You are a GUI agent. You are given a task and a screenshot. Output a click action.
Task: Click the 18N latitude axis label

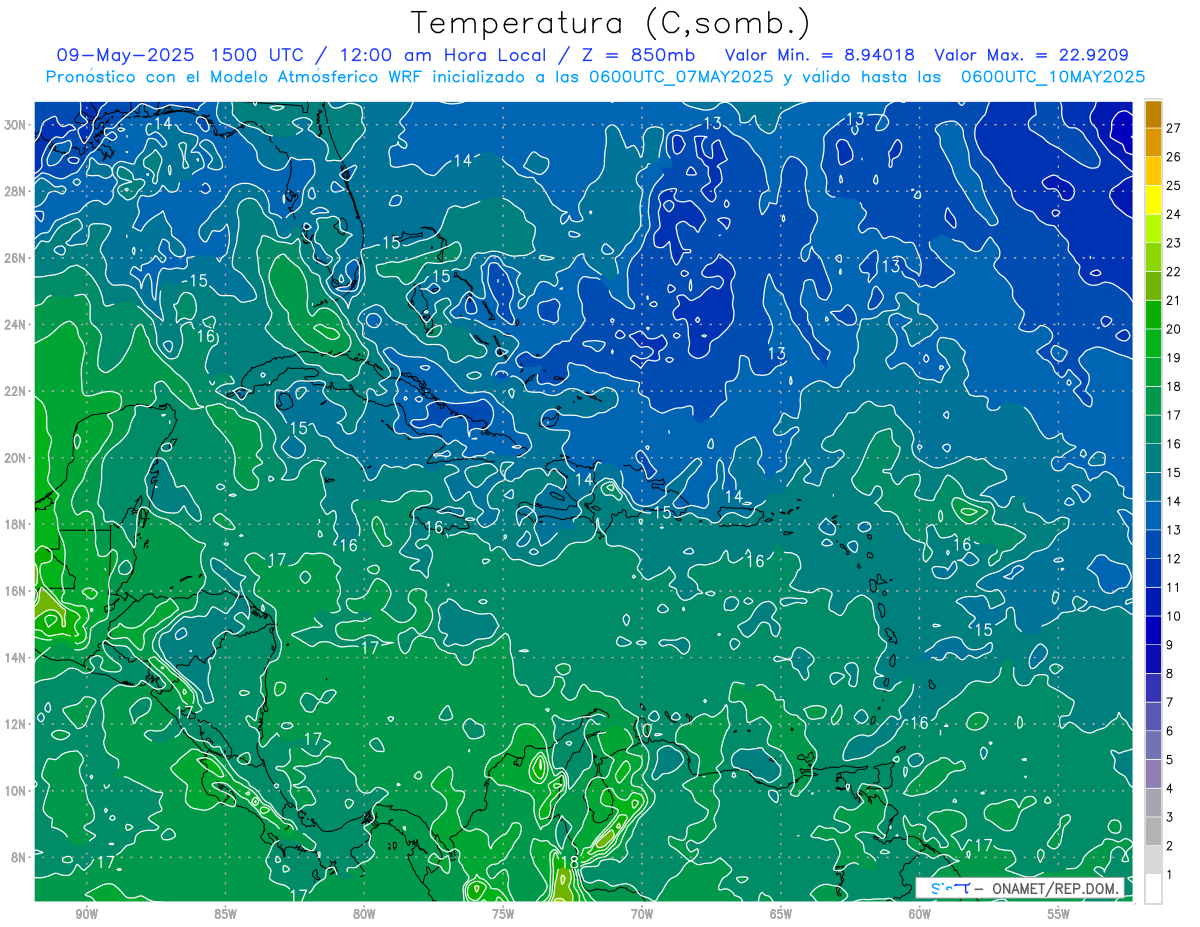pos(16,524)
